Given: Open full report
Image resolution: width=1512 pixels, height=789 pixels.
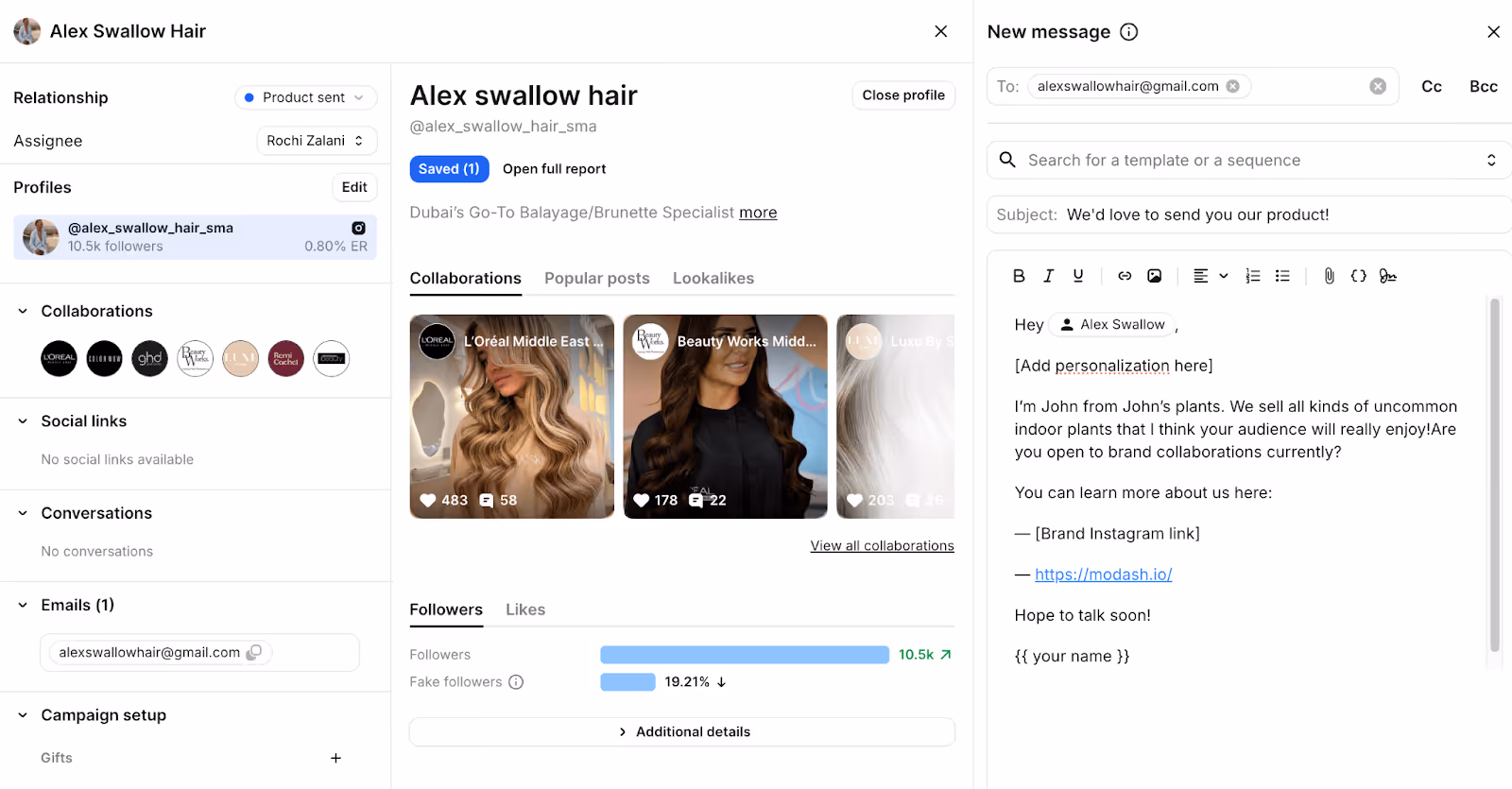Looking at the screenshot, I should [x=555, y=169].
